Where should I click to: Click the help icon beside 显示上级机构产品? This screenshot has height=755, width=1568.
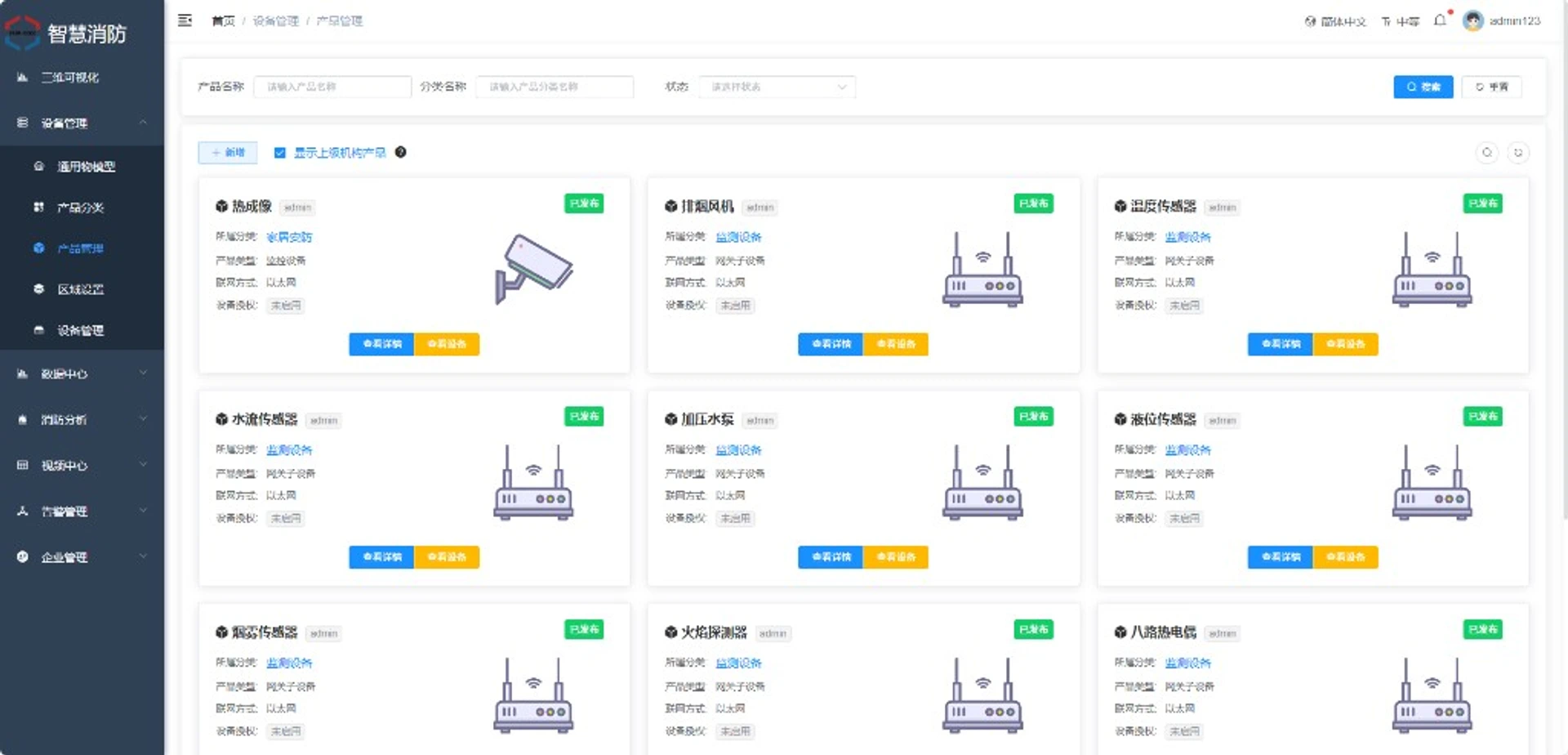coord(400,152)
